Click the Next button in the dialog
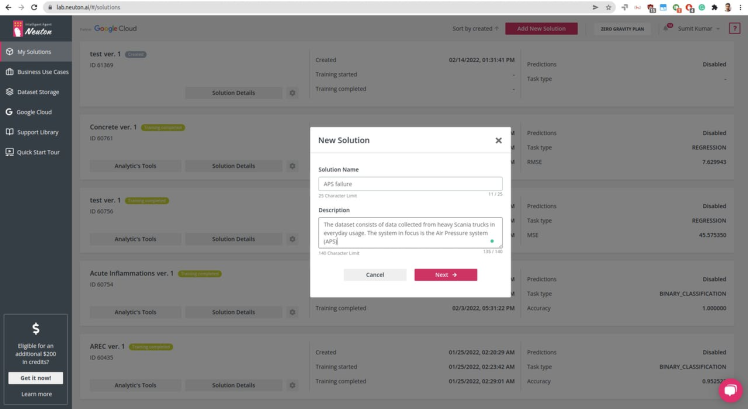748x409 pixels. tap(446, 275)
